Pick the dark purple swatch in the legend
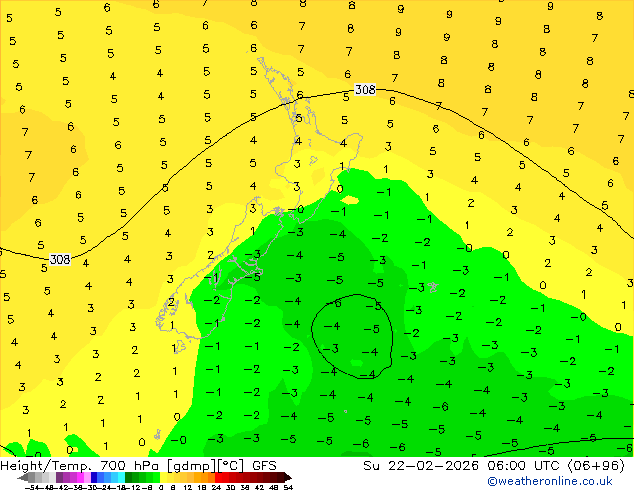This screenshot has width=634, height=490. click(59, 477)
